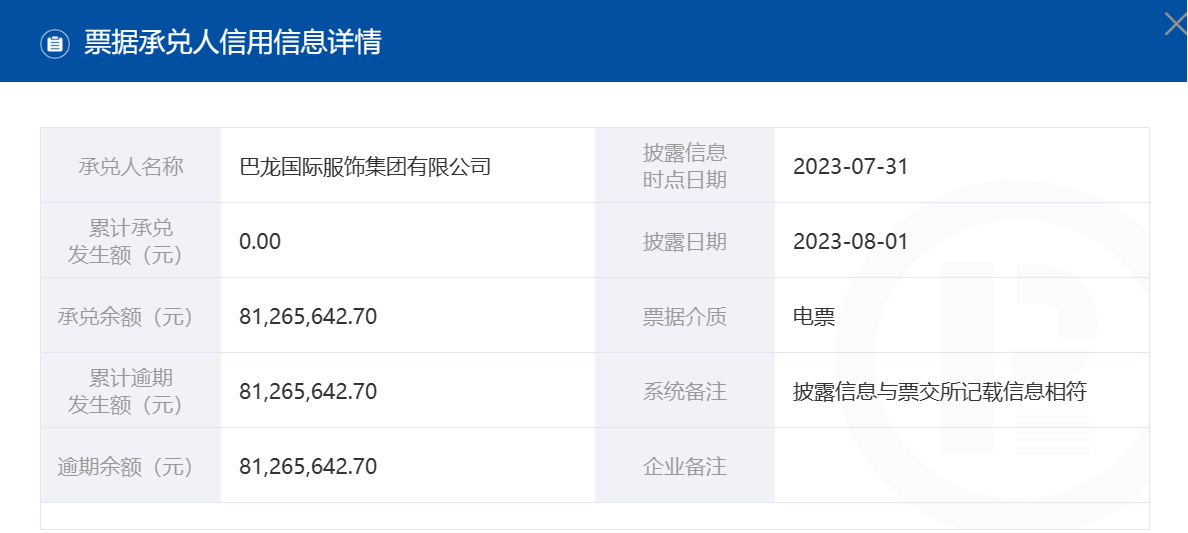The image size is (1188, 533).
Task: Click the 逾期余额（元） label cell
Action: click(130, 466)
